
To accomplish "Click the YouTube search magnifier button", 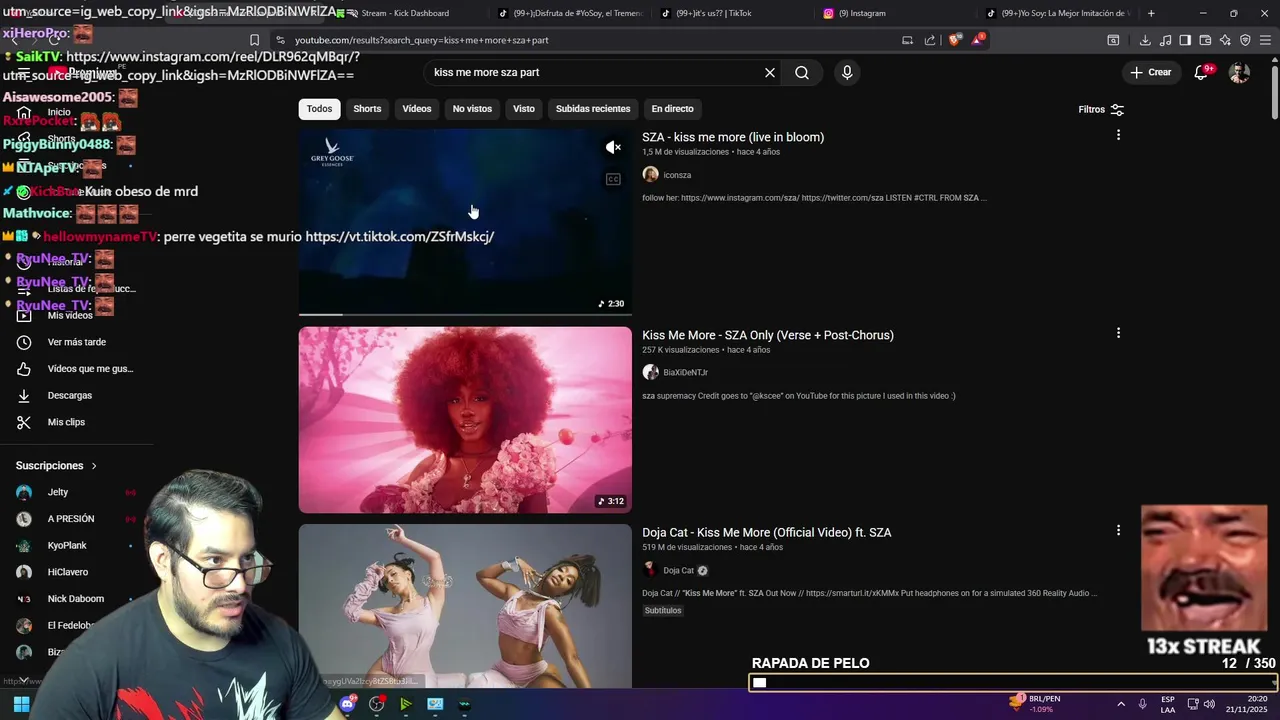I will tap(802, 73).
